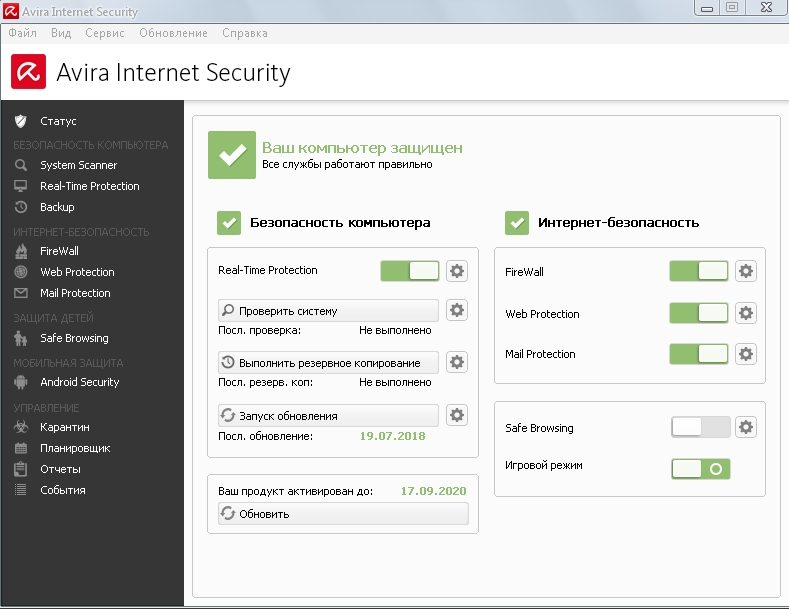Open События in the sidebar
The width and height of the screenshot is (789, 609).
(63, 490)
